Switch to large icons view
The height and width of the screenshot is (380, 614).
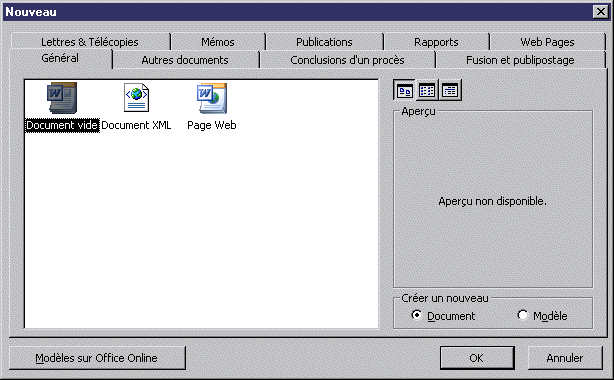(x=405, y=90)
